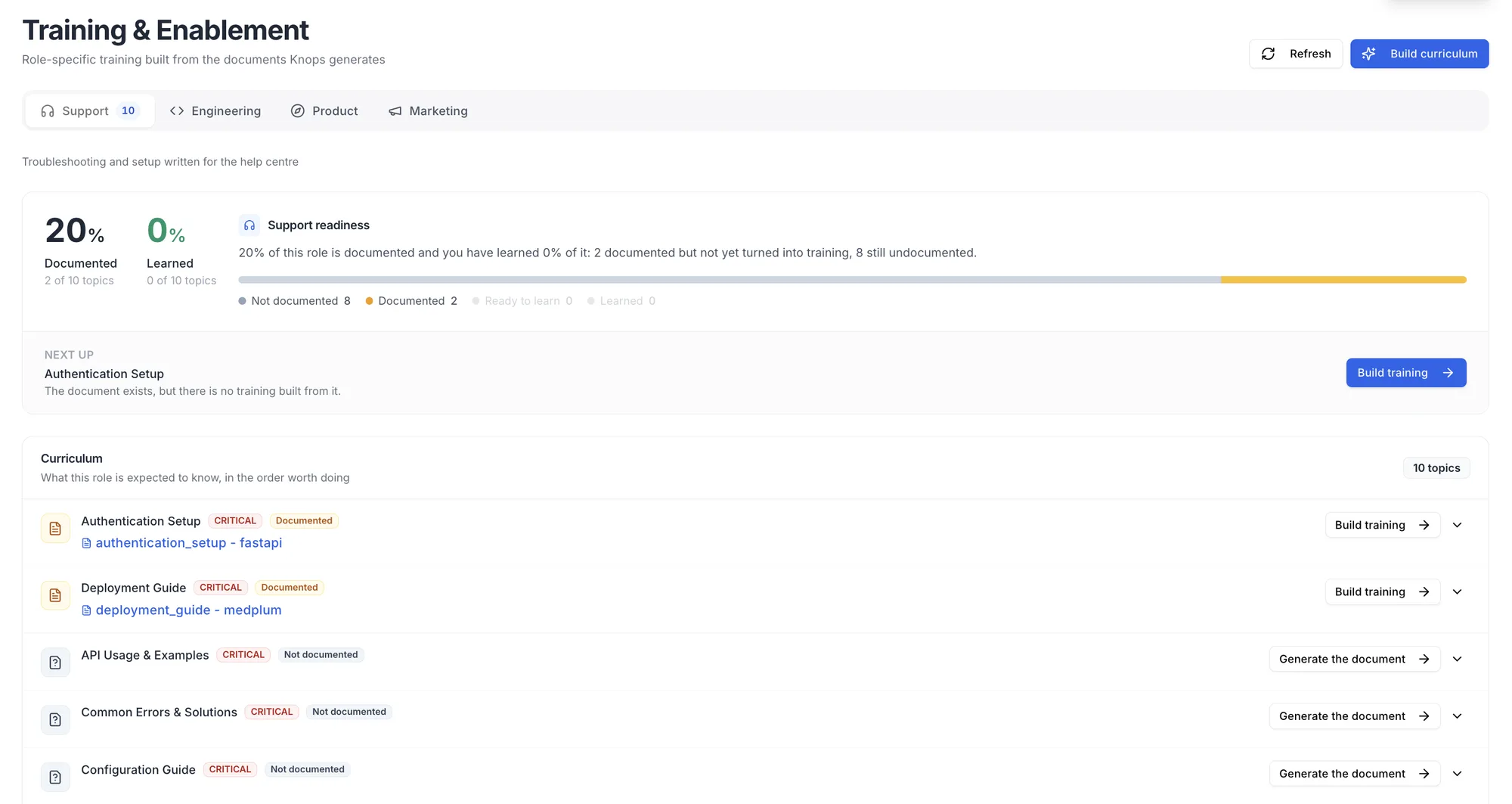Generate the document for Common Errors & Solutions
Screen dimensions: 1512x804
pos(1354,716)
